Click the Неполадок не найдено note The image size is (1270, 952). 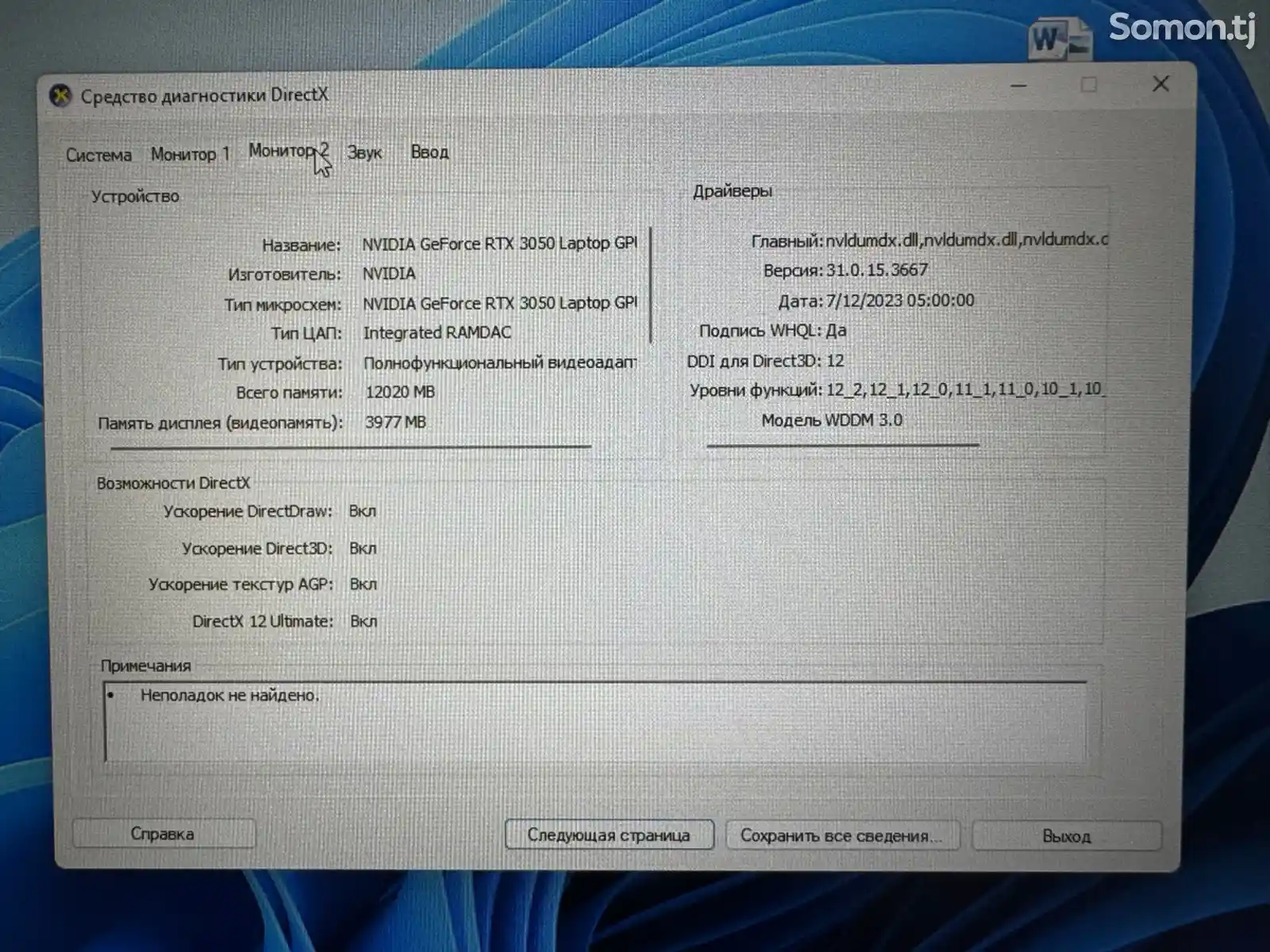point(229,696)
